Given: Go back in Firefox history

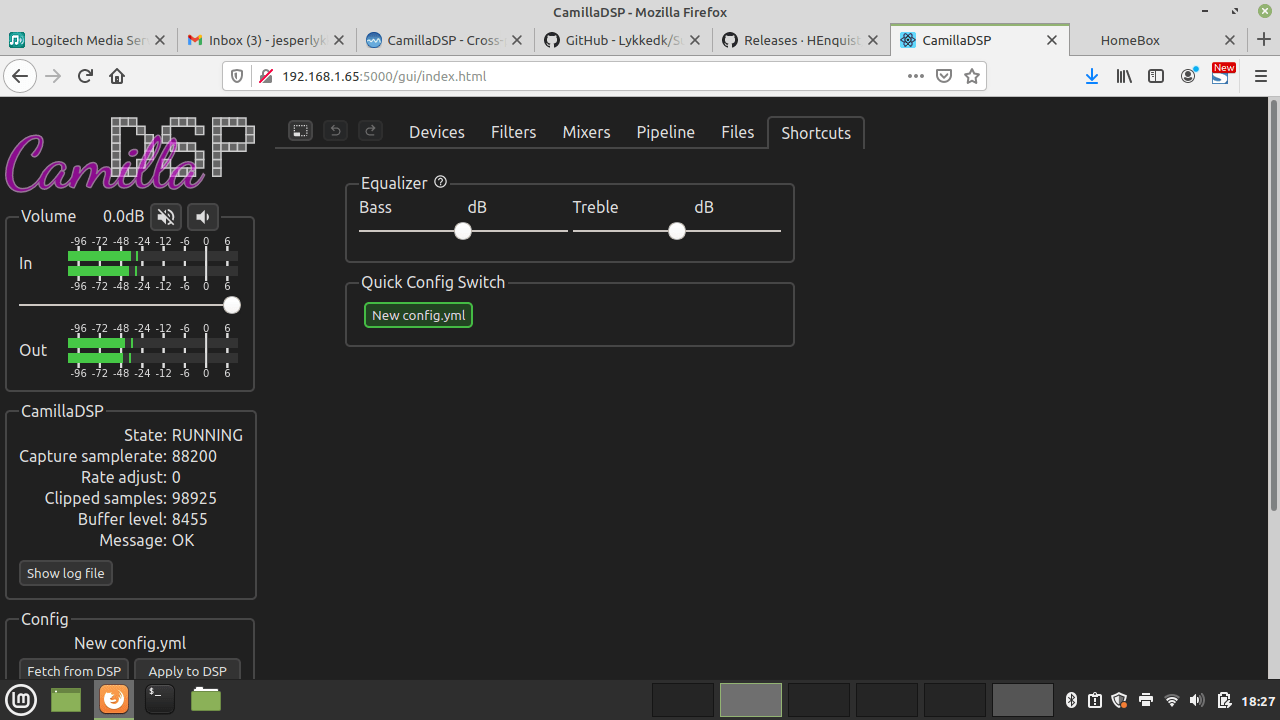Looking at the screenshot, I should pos(20,76).
